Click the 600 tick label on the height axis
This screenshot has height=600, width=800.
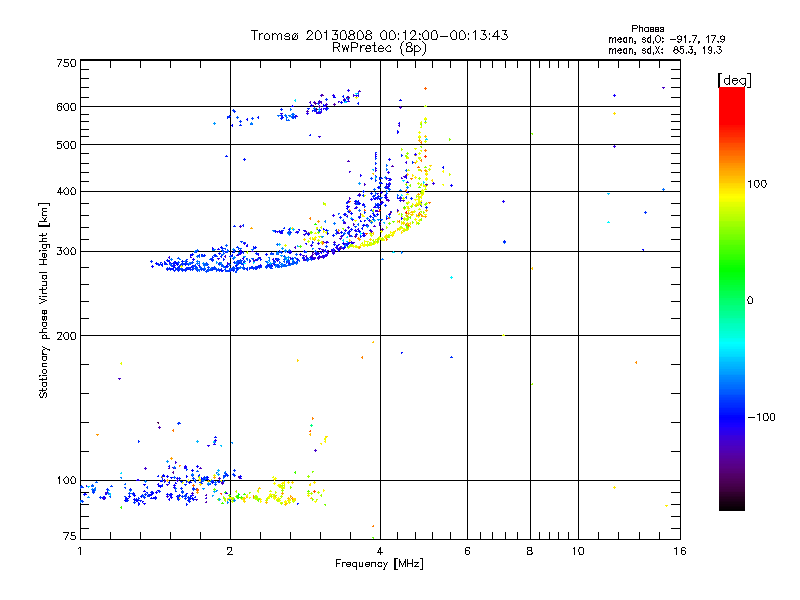(x=66, y=107)
